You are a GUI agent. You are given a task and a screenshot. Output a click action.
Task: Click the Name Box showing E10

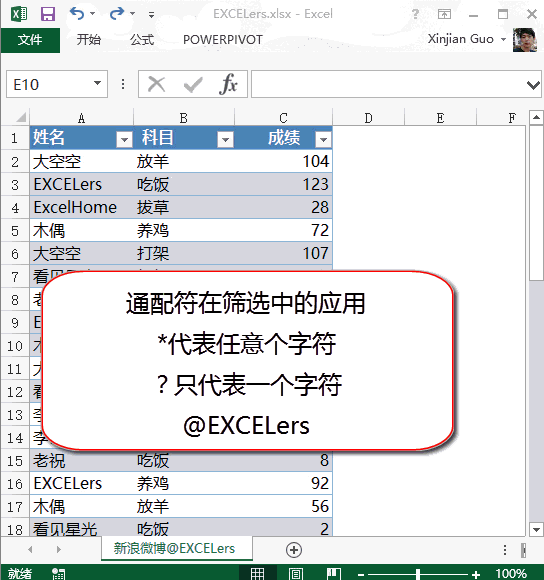[x=57, y=84]
